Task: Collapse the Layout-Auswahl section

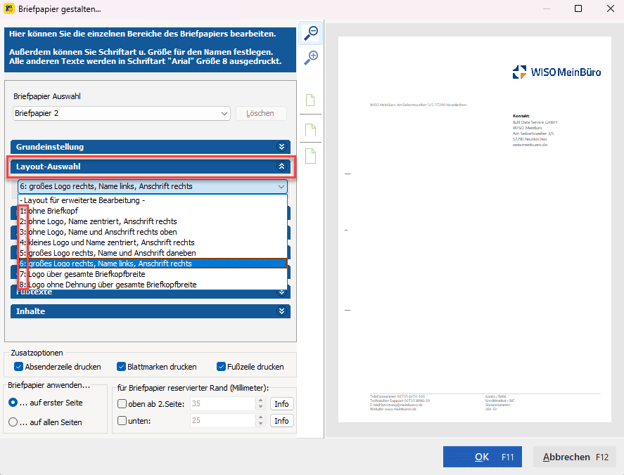Action: 282,167
